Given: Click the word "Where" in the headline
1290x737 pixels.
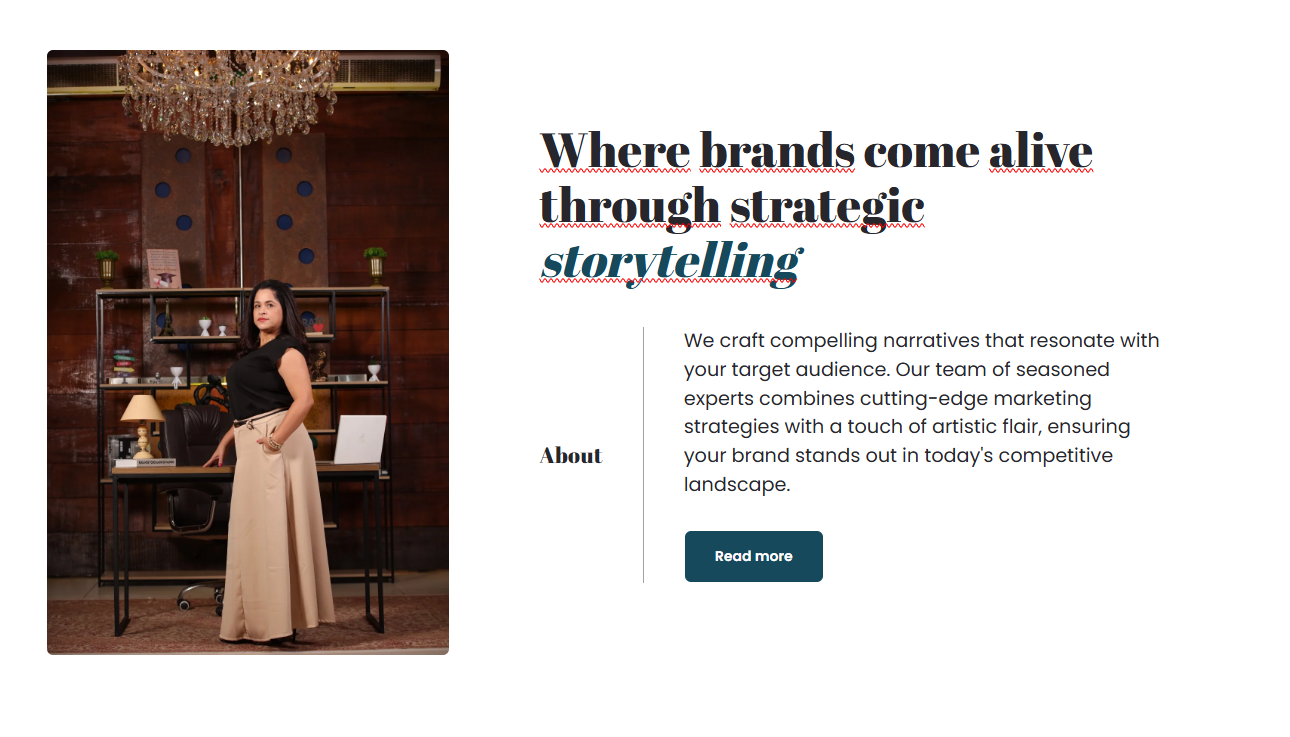Looking at the screenshot, I should pyautogui.click(x=614, y=152).
